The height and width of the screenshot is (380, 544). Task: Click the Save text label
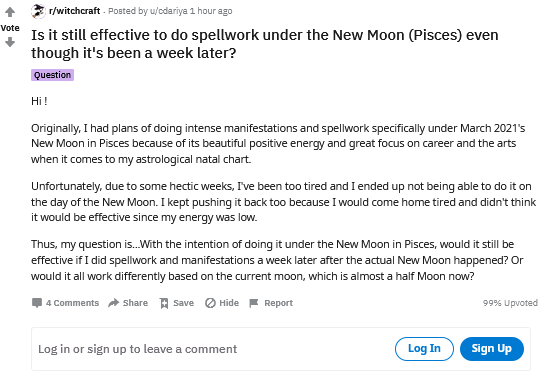tap(184, 303)
